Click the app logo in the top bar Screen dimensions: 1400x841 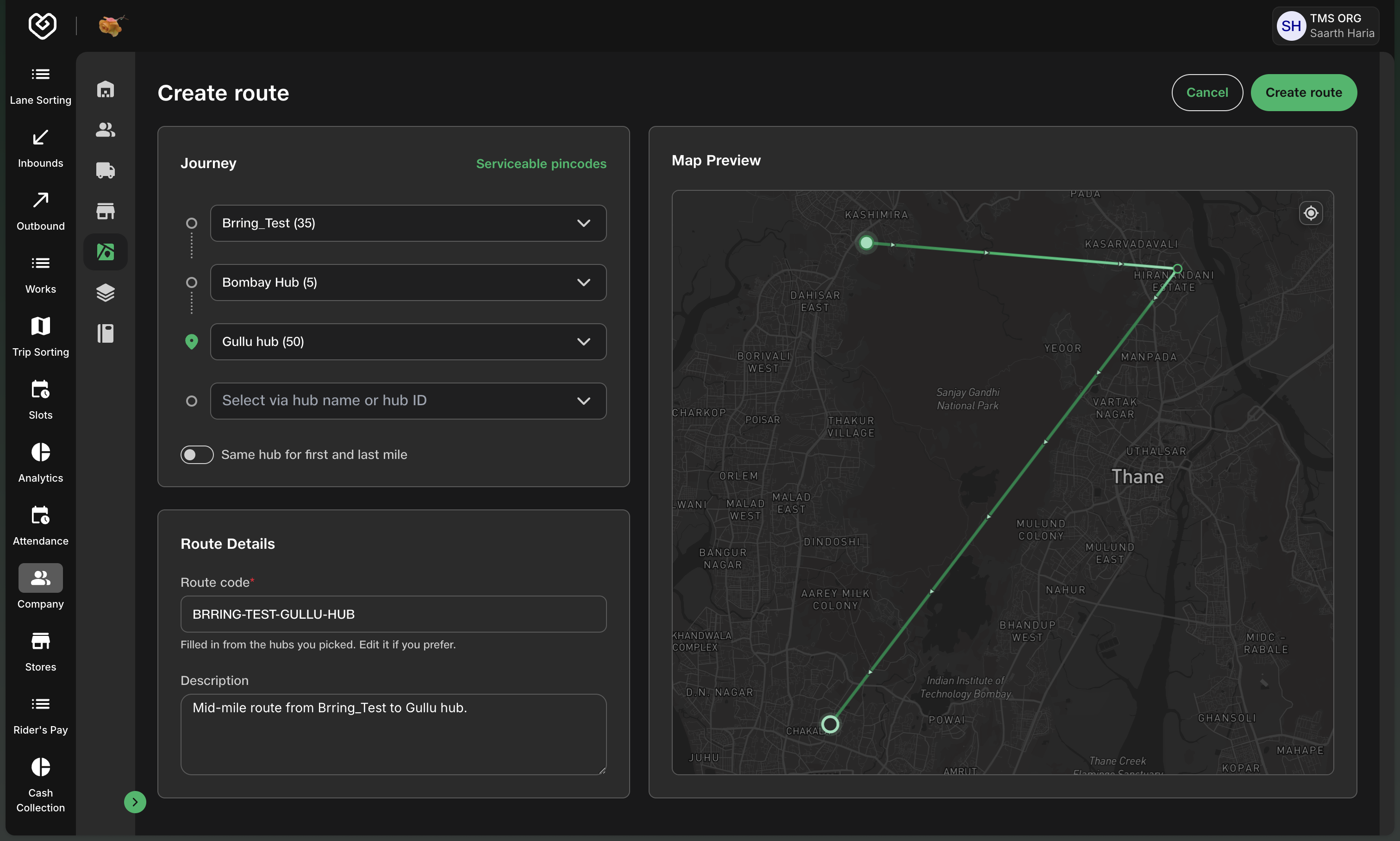43,25
